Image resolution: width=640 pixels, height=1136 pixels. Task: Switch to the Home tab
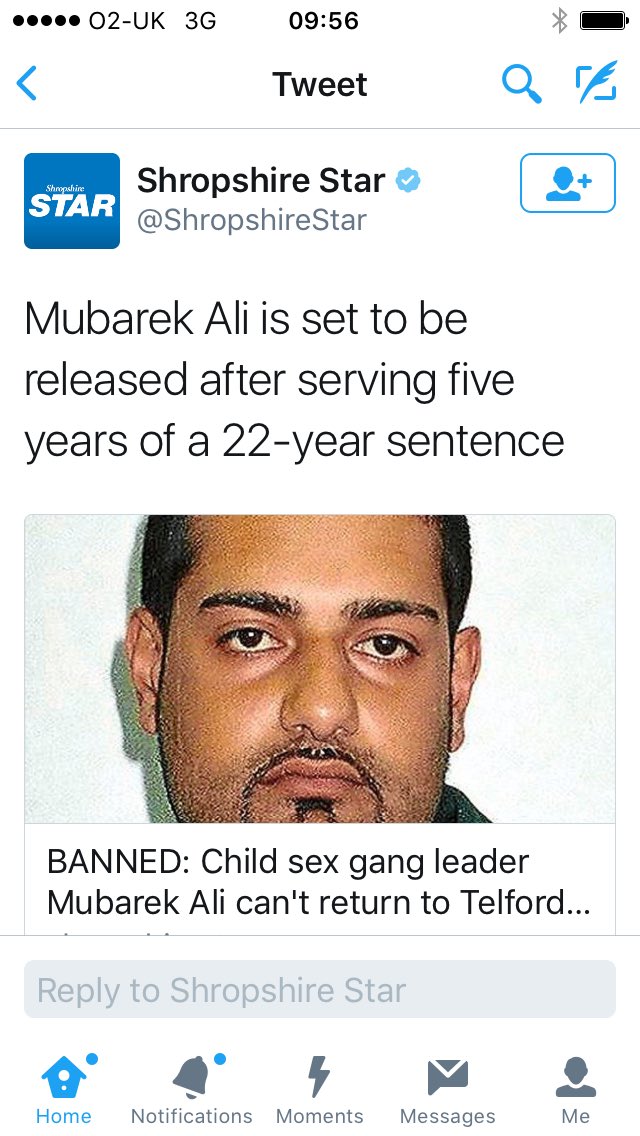click(x=64, y=1090)
